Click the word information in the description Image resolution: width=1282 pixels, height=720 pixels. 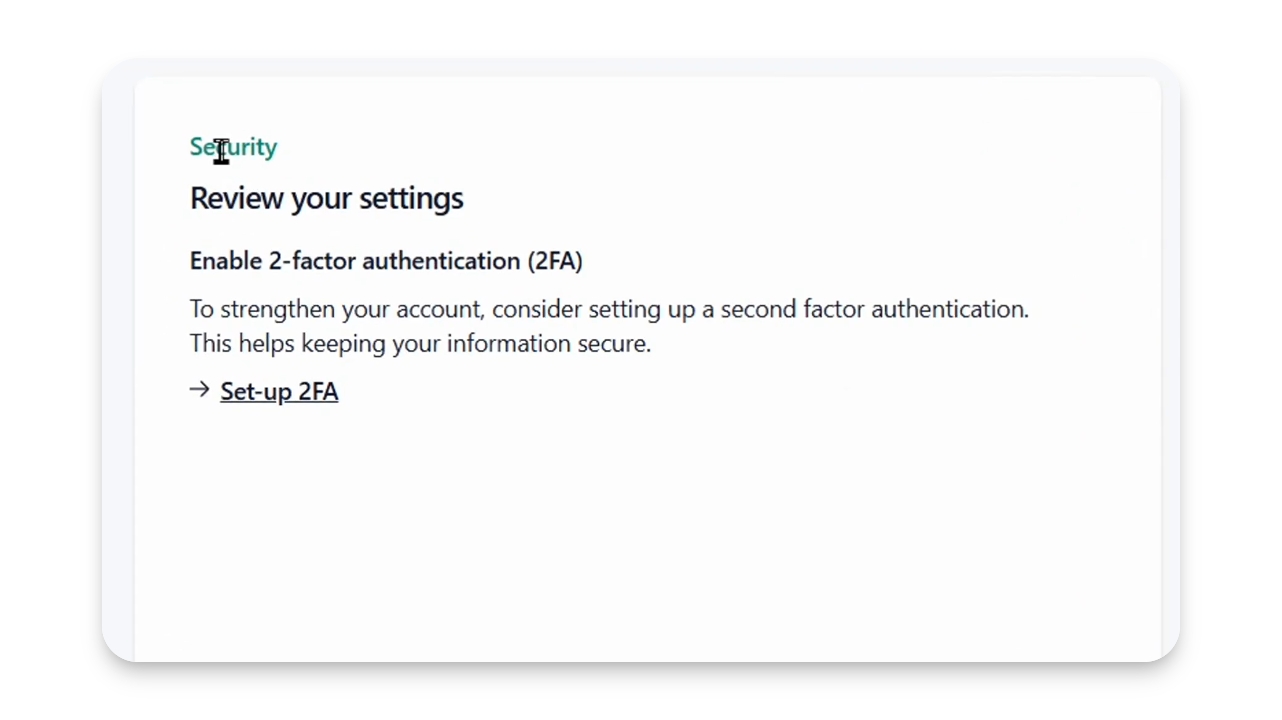coord(508,343)
